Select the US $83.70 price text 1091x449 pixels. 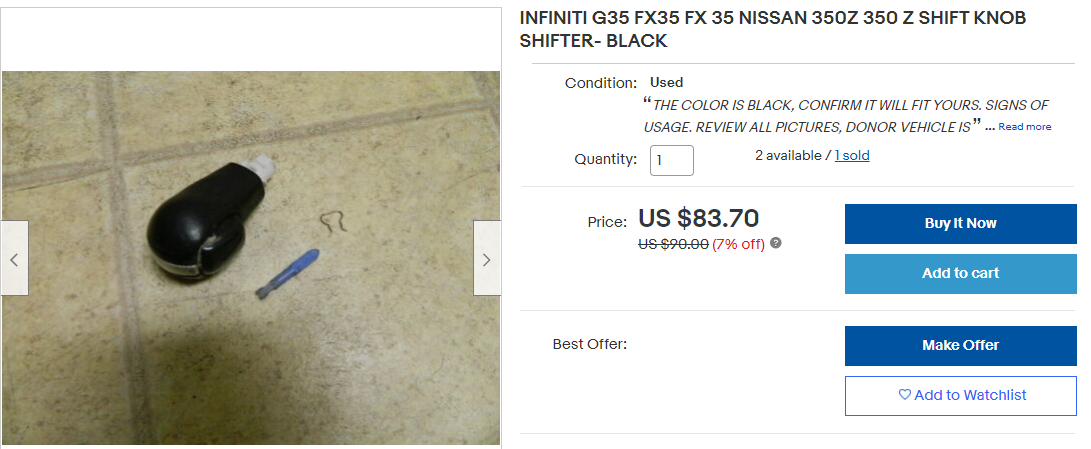(698, 218)
